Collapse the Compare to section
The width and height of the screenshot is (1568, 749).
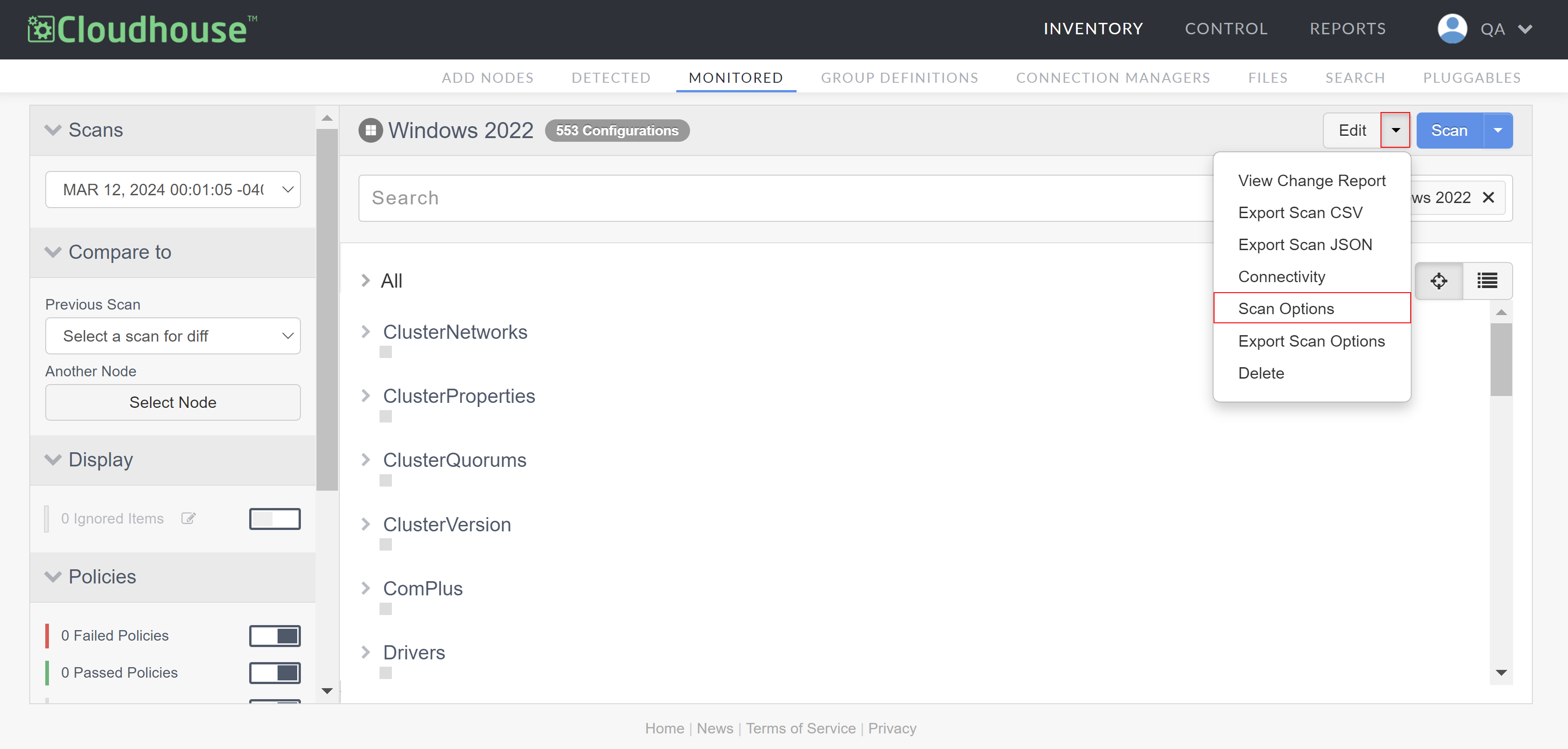point(54,251)
